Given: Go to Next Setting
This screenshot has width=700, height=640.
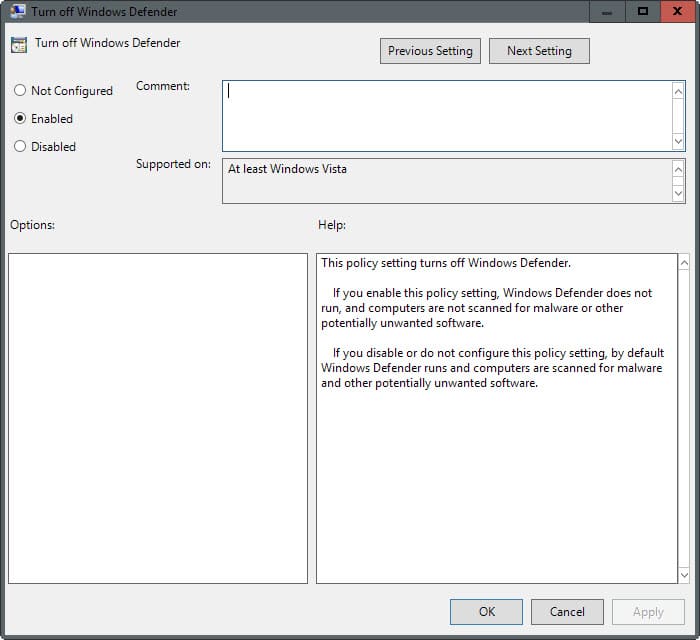Looking at the screenshot, I should point(539,51).
